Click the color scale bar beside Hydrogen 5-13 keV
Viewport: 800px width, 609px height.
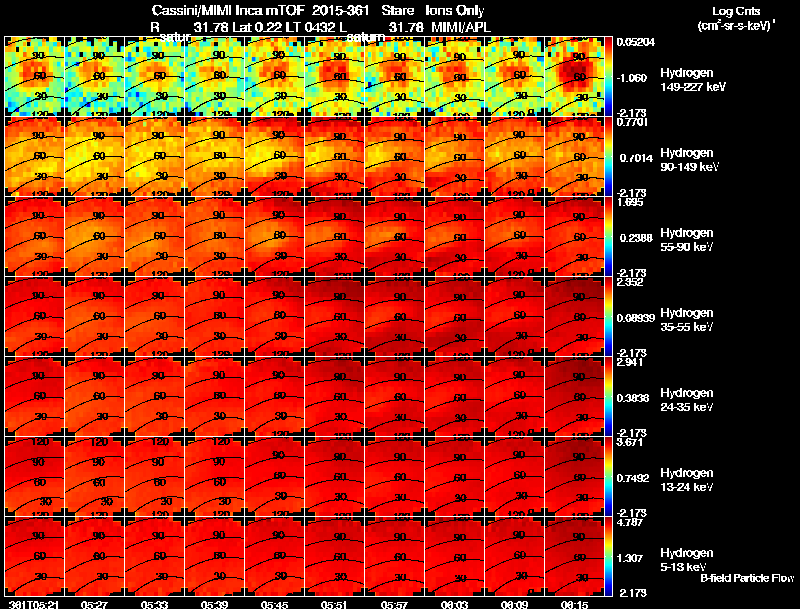608,556
